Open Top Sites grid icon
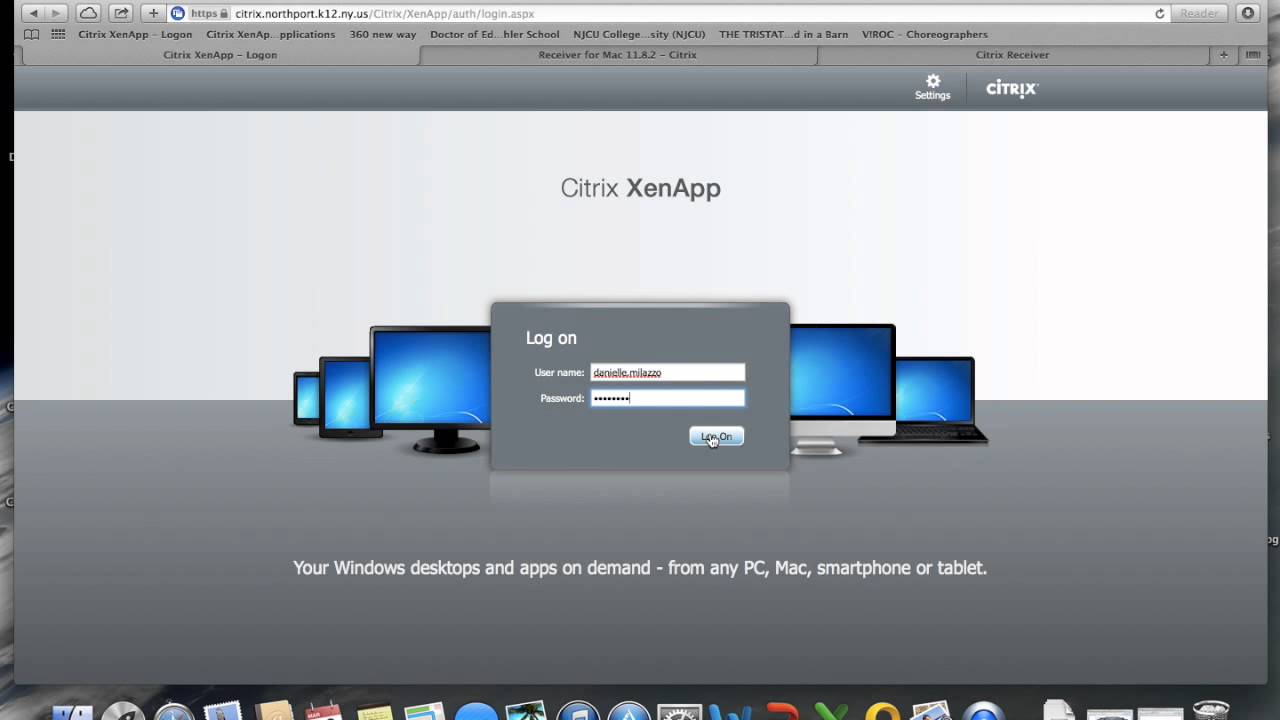The image size is (1280, 720). click(x=58, y=34)
